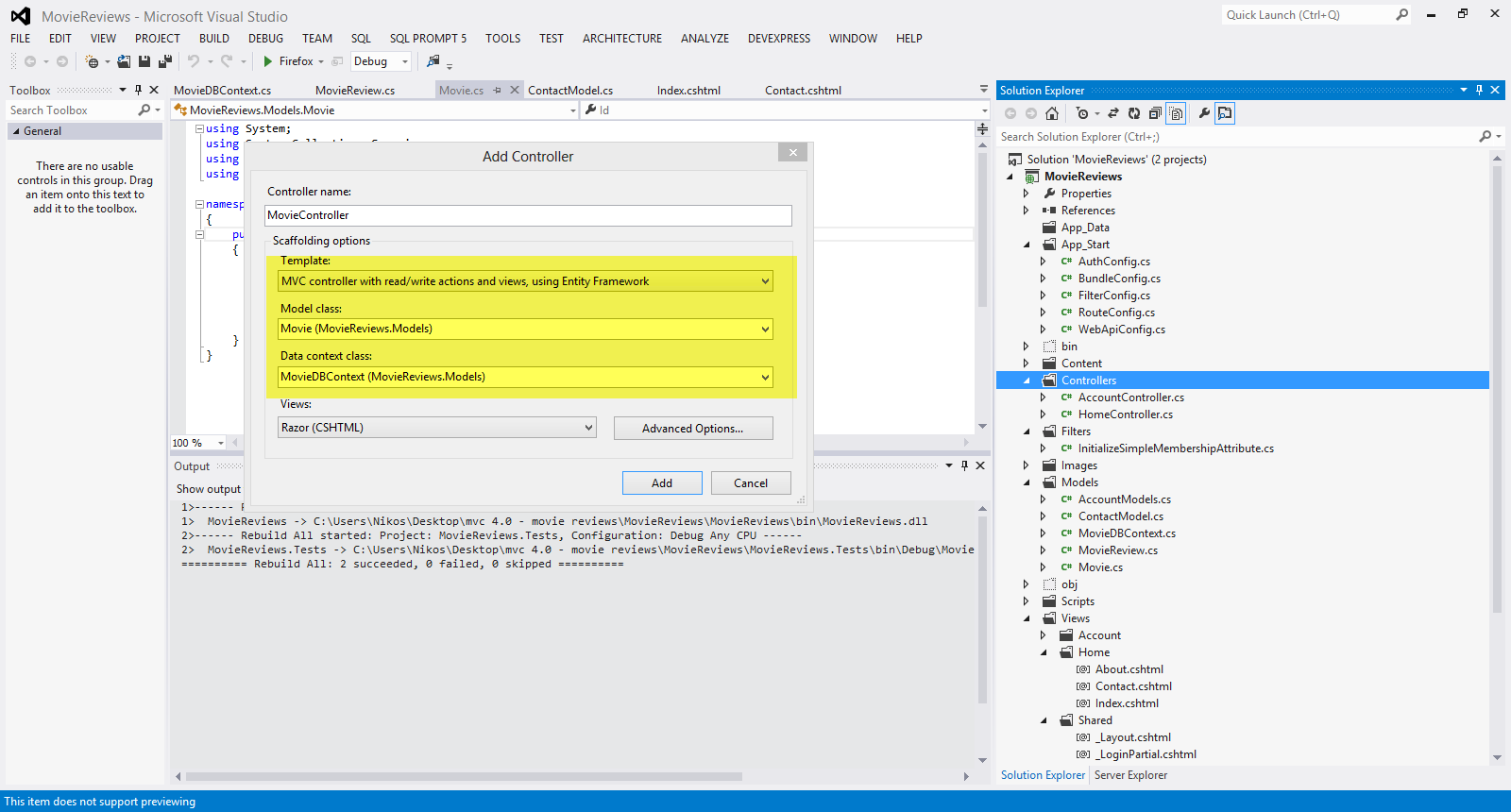Pin the Output panel with auto-hide icon

point(964,465)
